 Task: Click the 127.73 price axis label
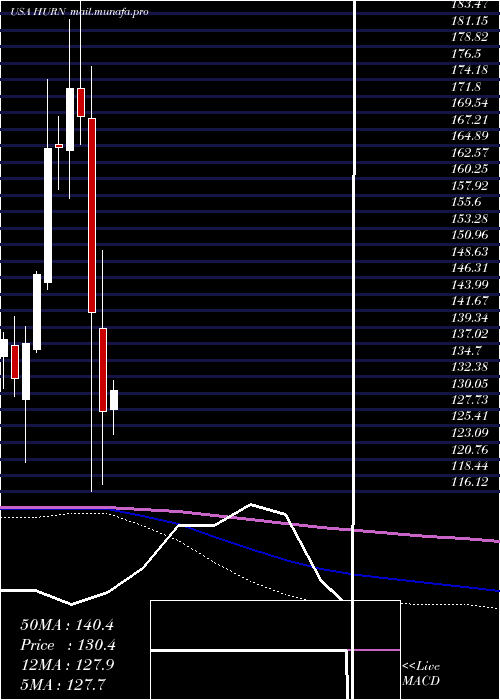[470, 401]
